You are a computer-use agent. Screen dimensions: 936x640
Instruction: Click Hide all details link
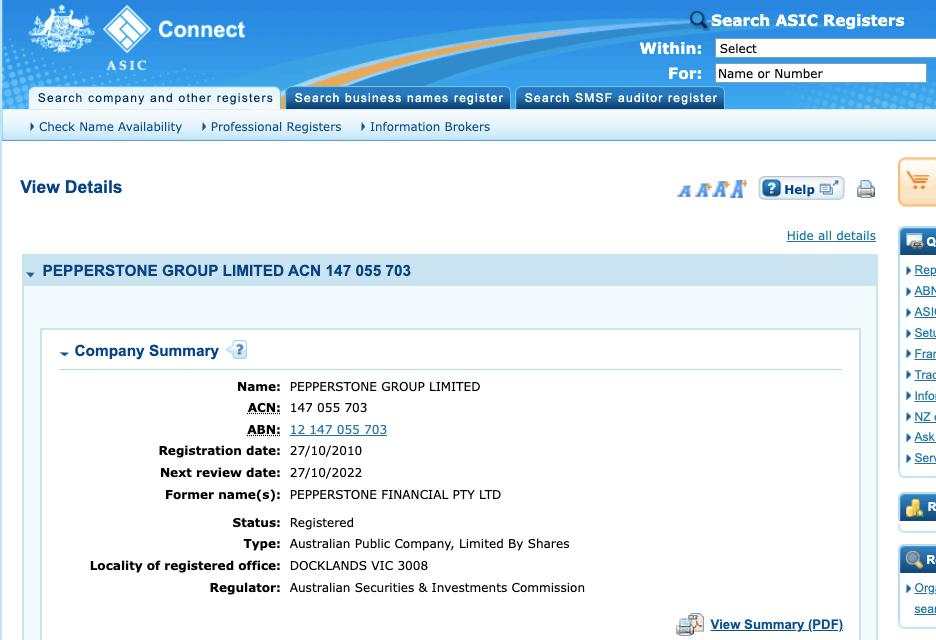(x=831, y=236)
